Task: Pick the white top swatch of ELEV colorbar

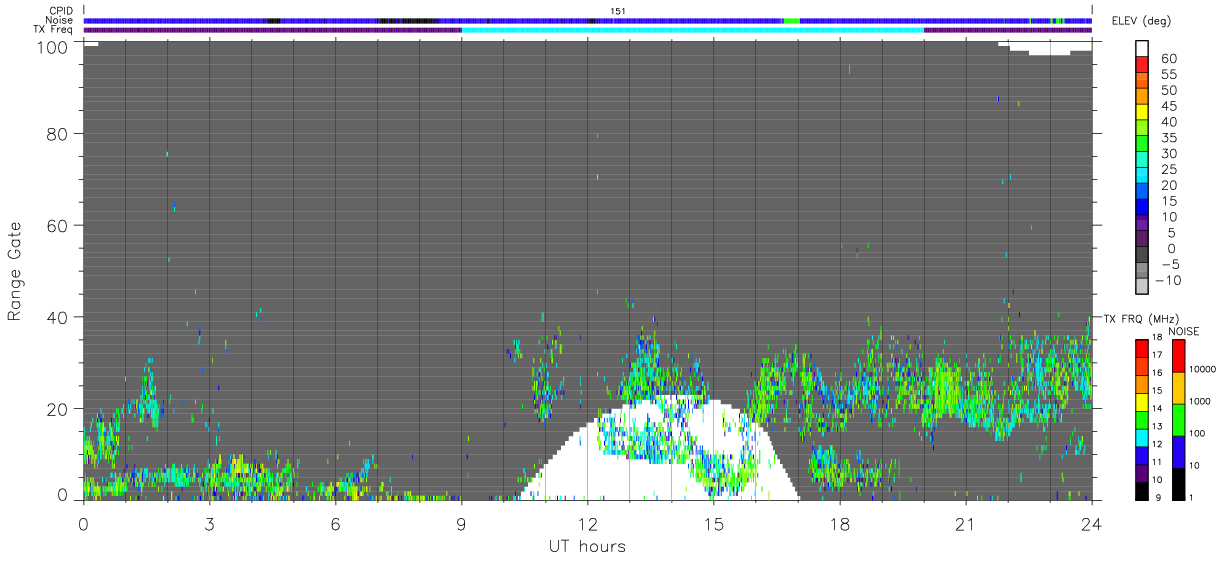Action: 1143,49
